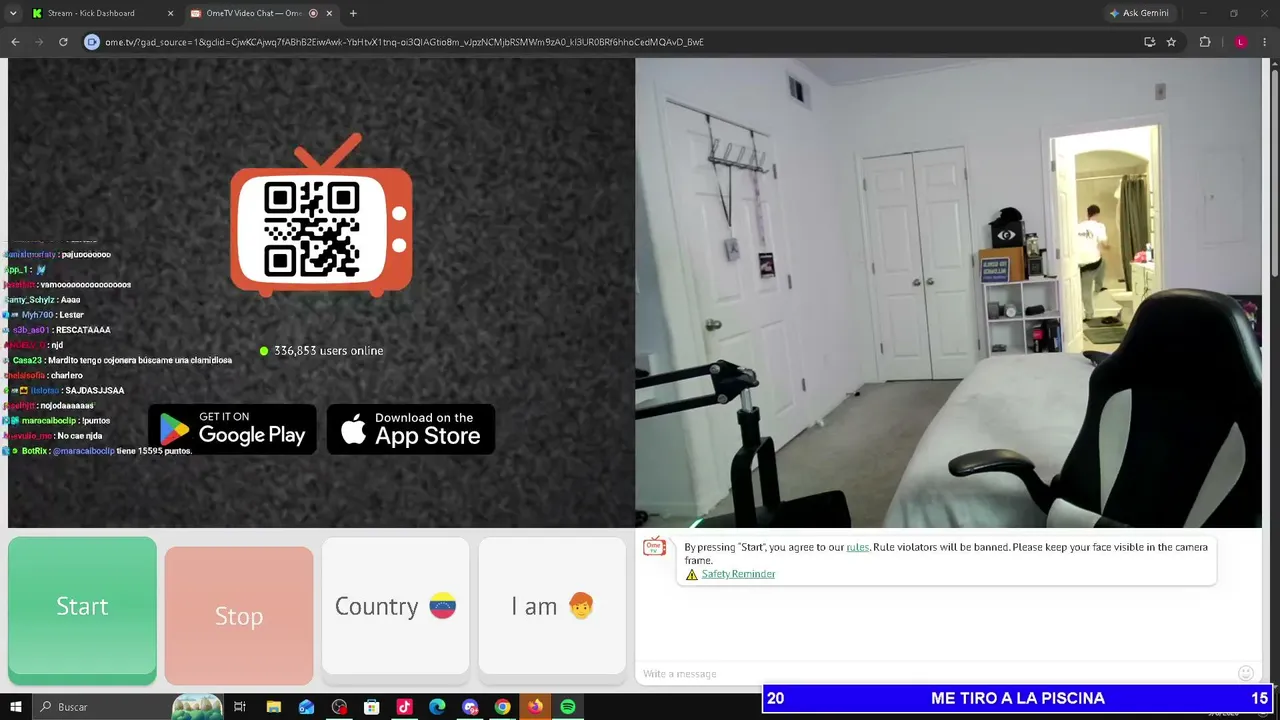Image resolution: width=1280 pixels, height=720 pixels.
Task: Click the 'Write a message' input field
Action: coord(935,673)
